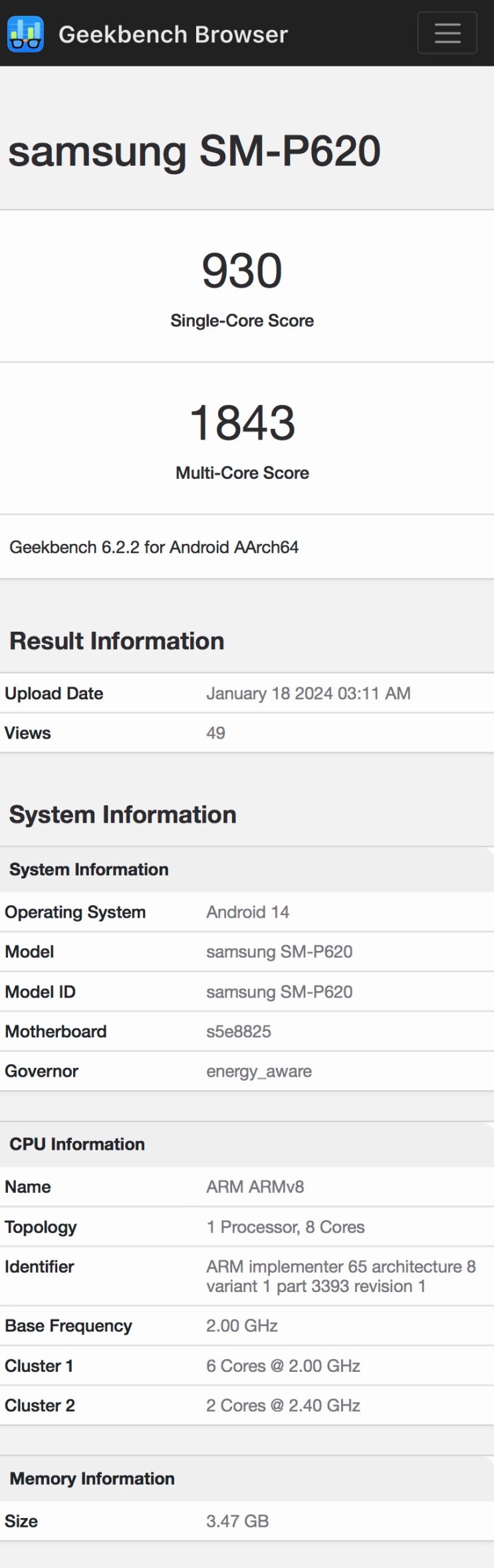The image size is (494, 1568).
Task: Open the Geekbench Browser home link
Action: pyautogui.click(x=173, y=34)
